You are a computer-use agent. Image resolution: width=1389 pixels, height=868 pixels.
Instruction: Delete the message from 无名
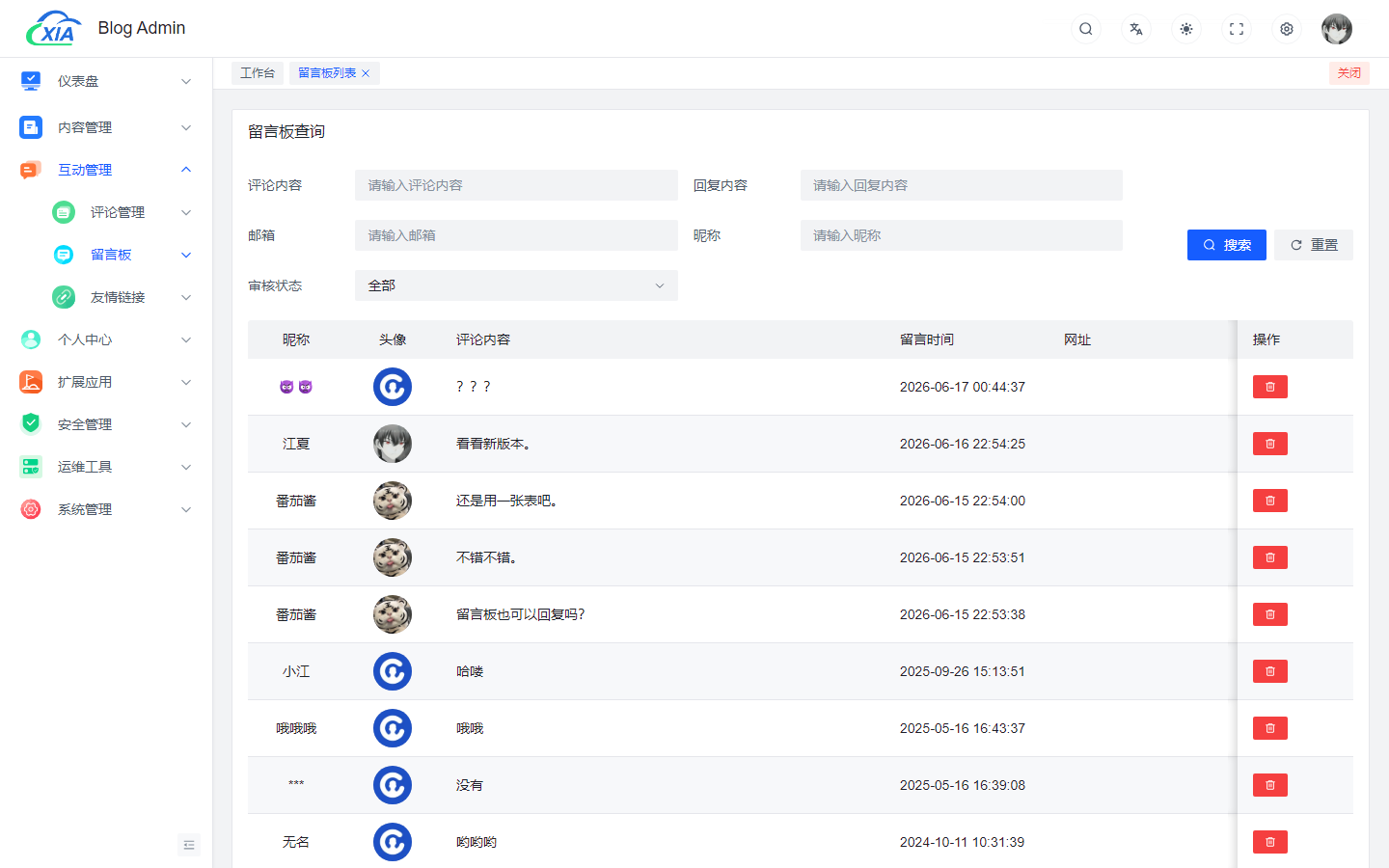[x=1270, y=842]
